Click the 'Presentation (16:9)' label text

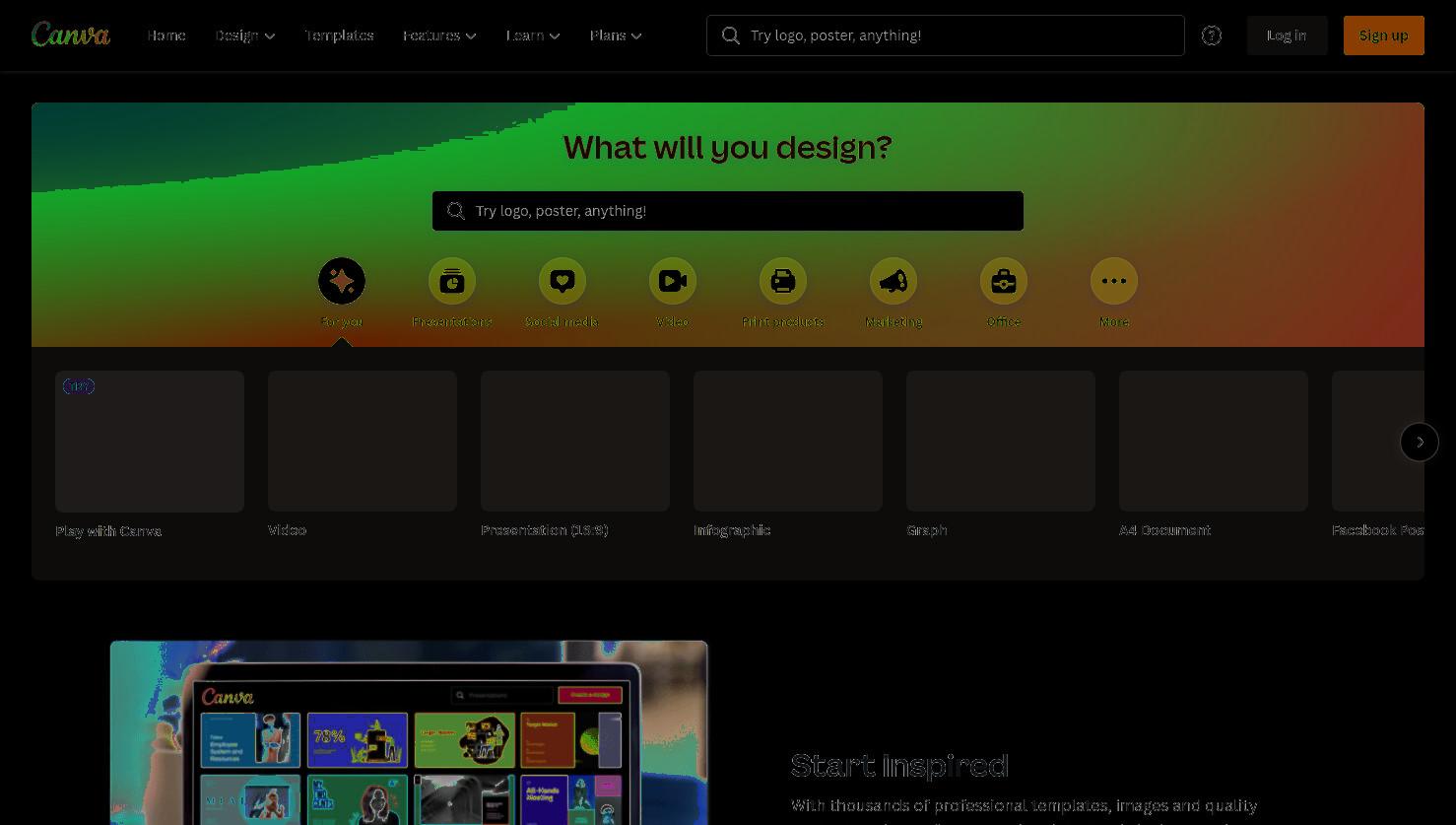(x=545, y=530)
